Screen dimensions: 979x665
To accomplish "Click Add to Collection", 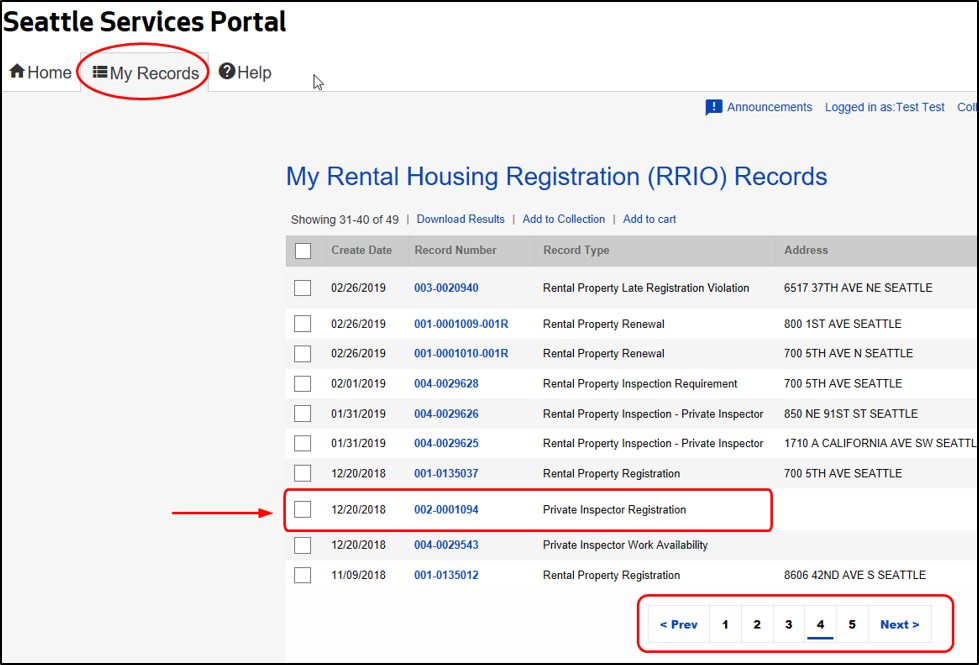I will pos(564,219).
